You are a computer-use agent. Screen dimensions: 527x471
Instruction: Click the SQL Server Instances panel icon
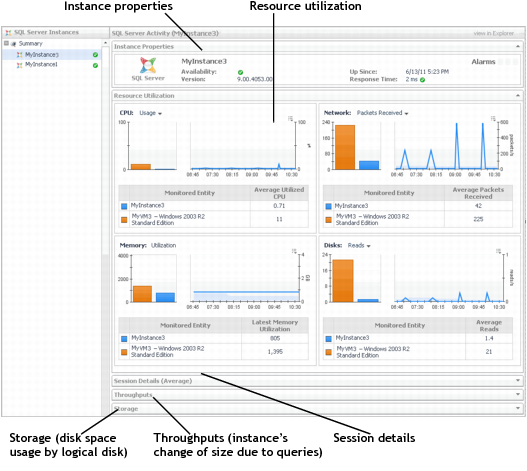click(8, 33)
